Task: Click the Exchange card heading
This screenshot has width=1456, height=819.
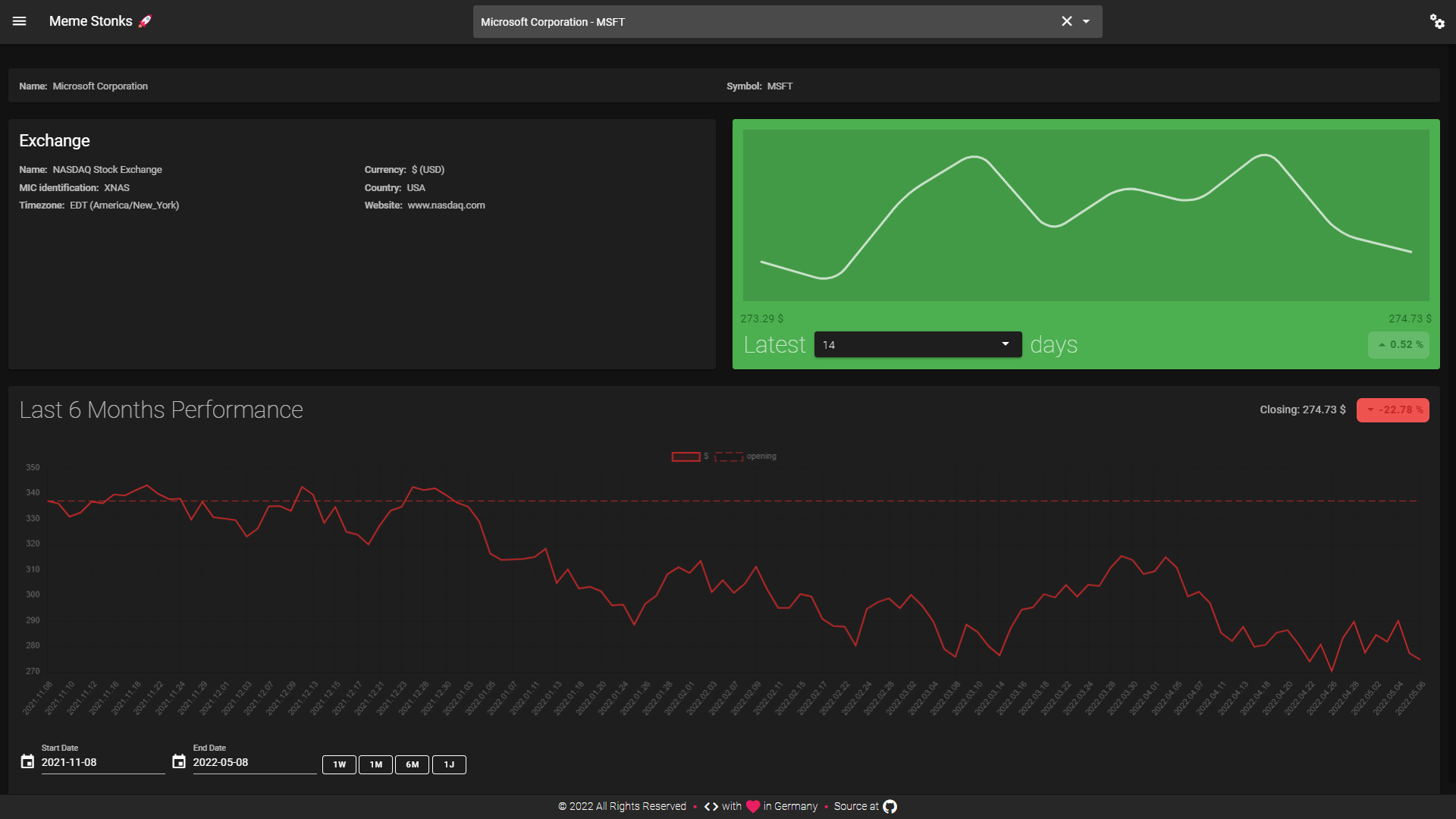Action: [55, 141]
